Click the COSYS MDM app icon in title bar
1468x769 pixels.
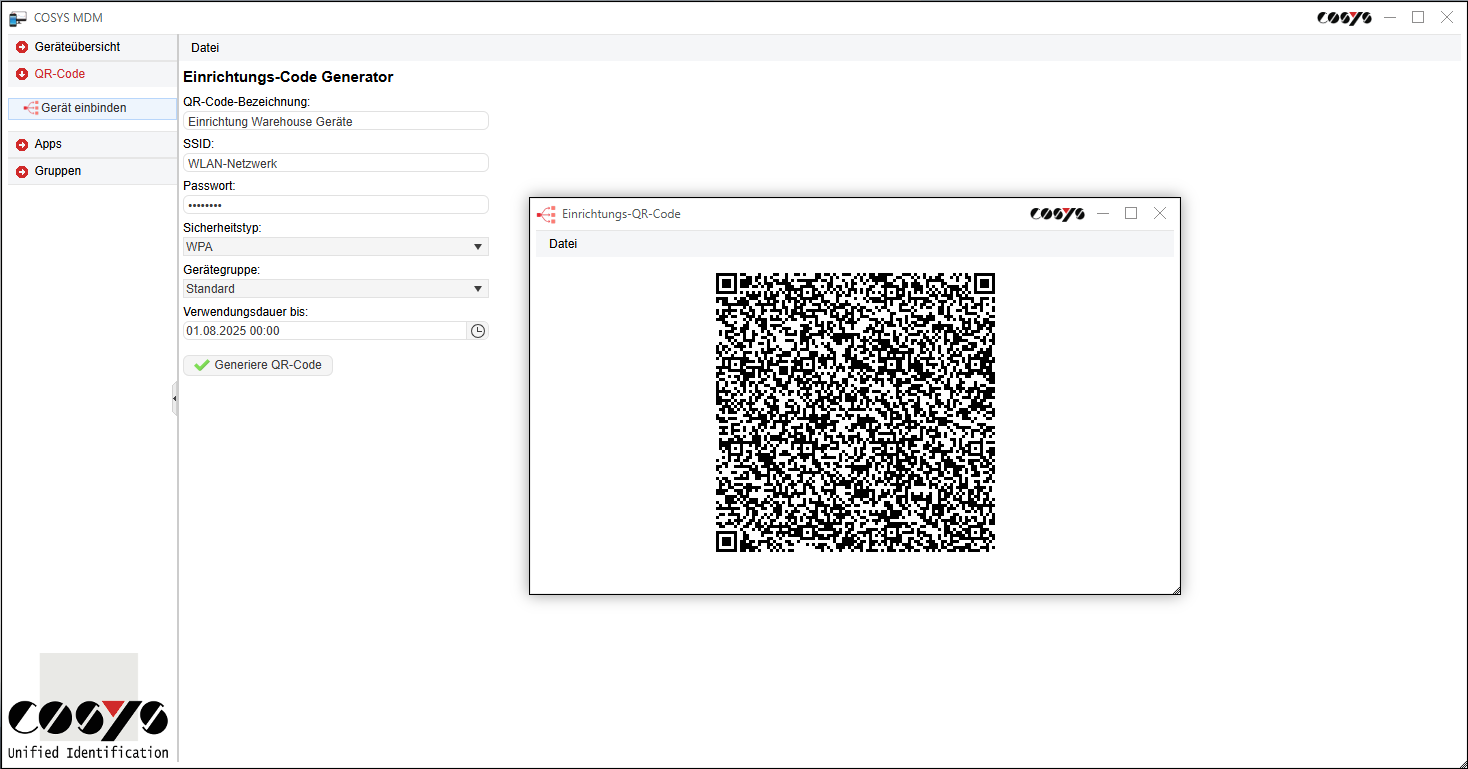coord(18,18)
